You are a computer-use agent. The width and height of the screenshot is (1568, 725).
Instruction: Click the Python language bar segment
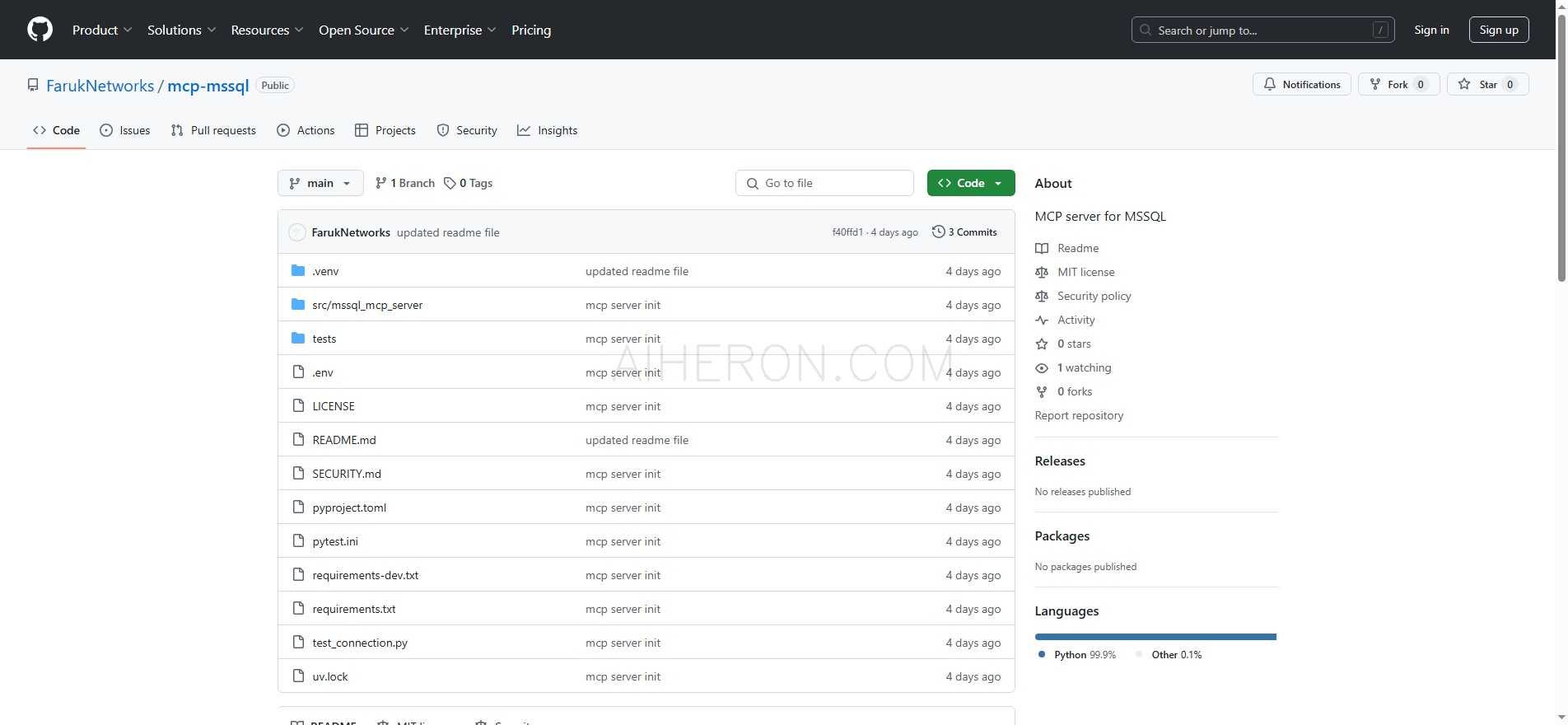(x=1155, y=637)
